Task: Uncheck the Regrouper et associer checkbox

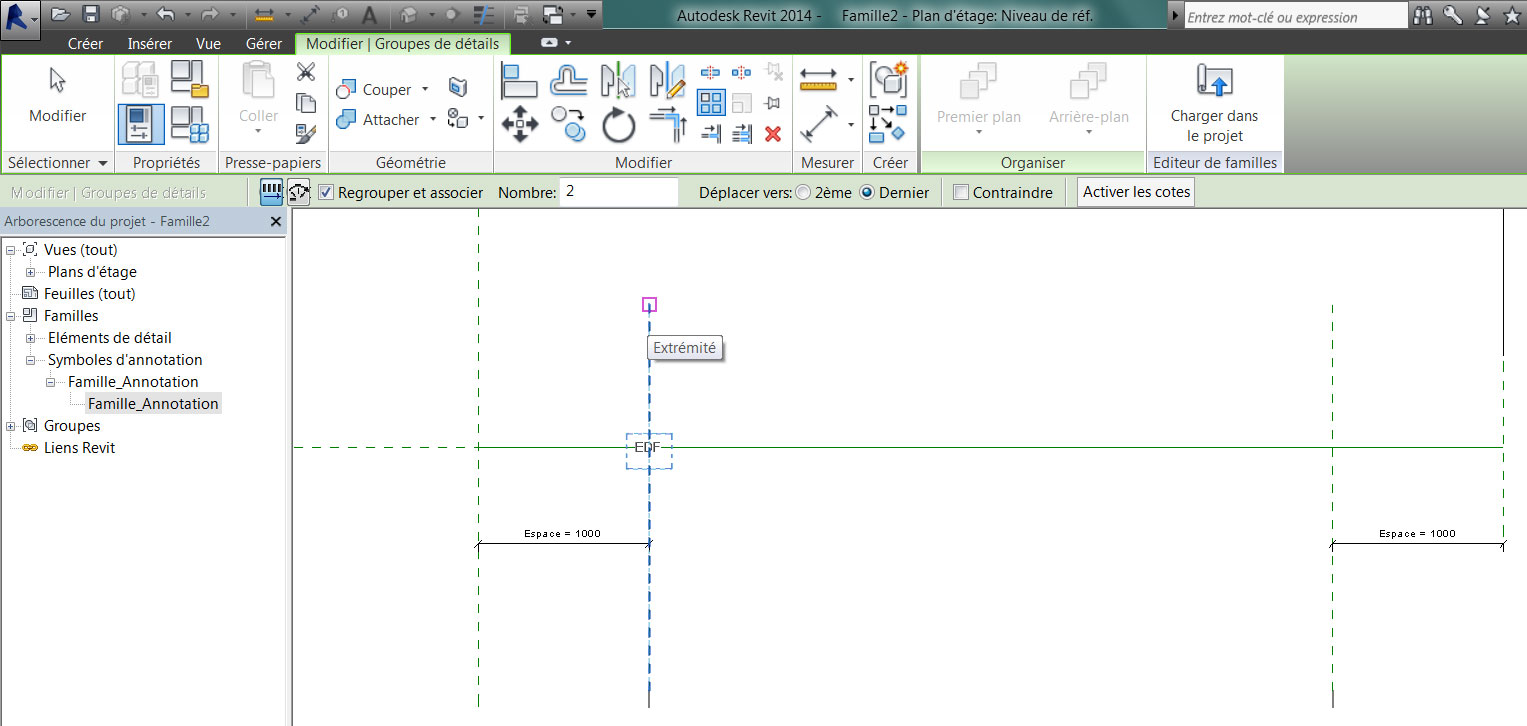Action: coord(326,193)
